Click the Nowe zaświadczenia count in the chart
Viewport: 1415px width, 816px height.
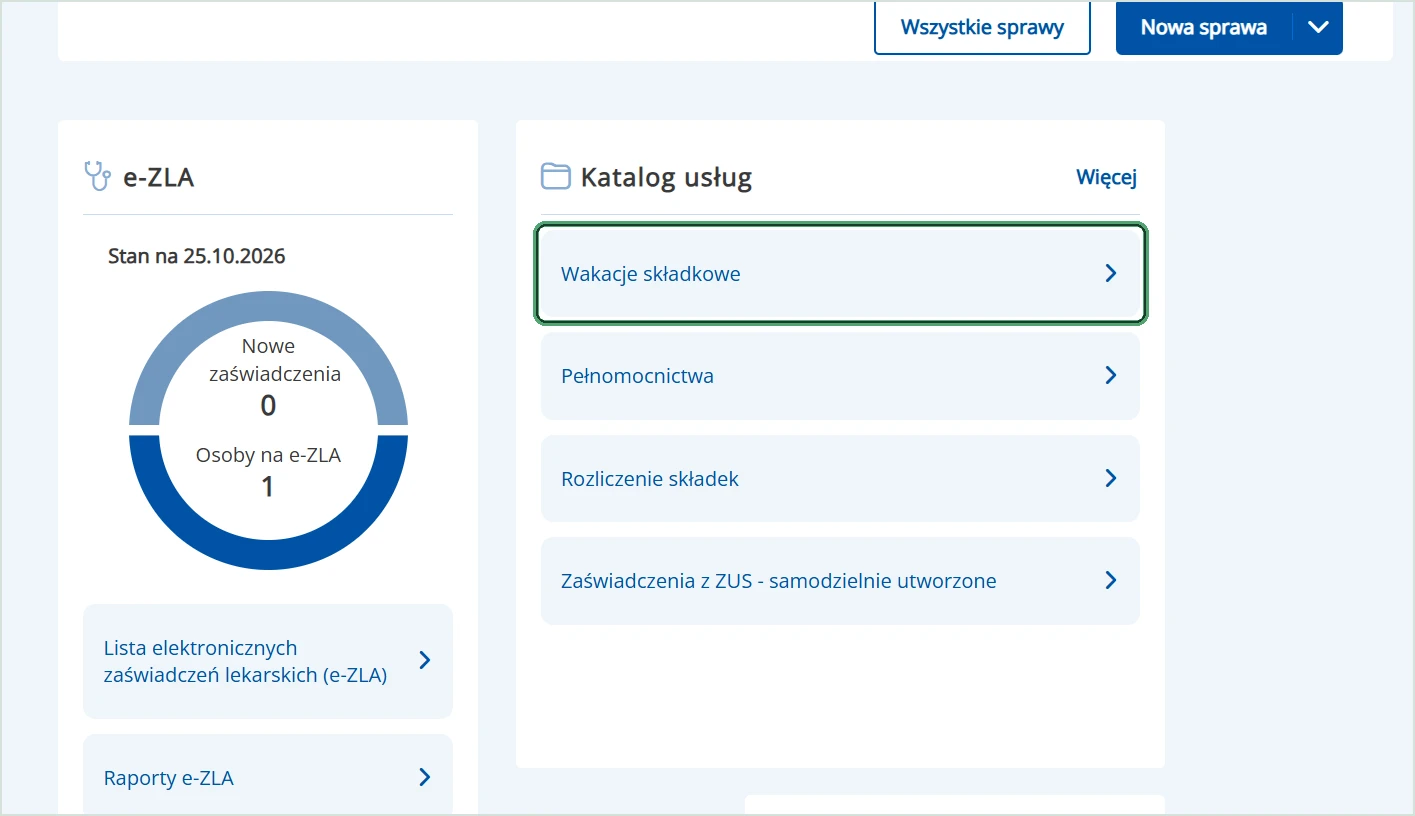point(268,406)
